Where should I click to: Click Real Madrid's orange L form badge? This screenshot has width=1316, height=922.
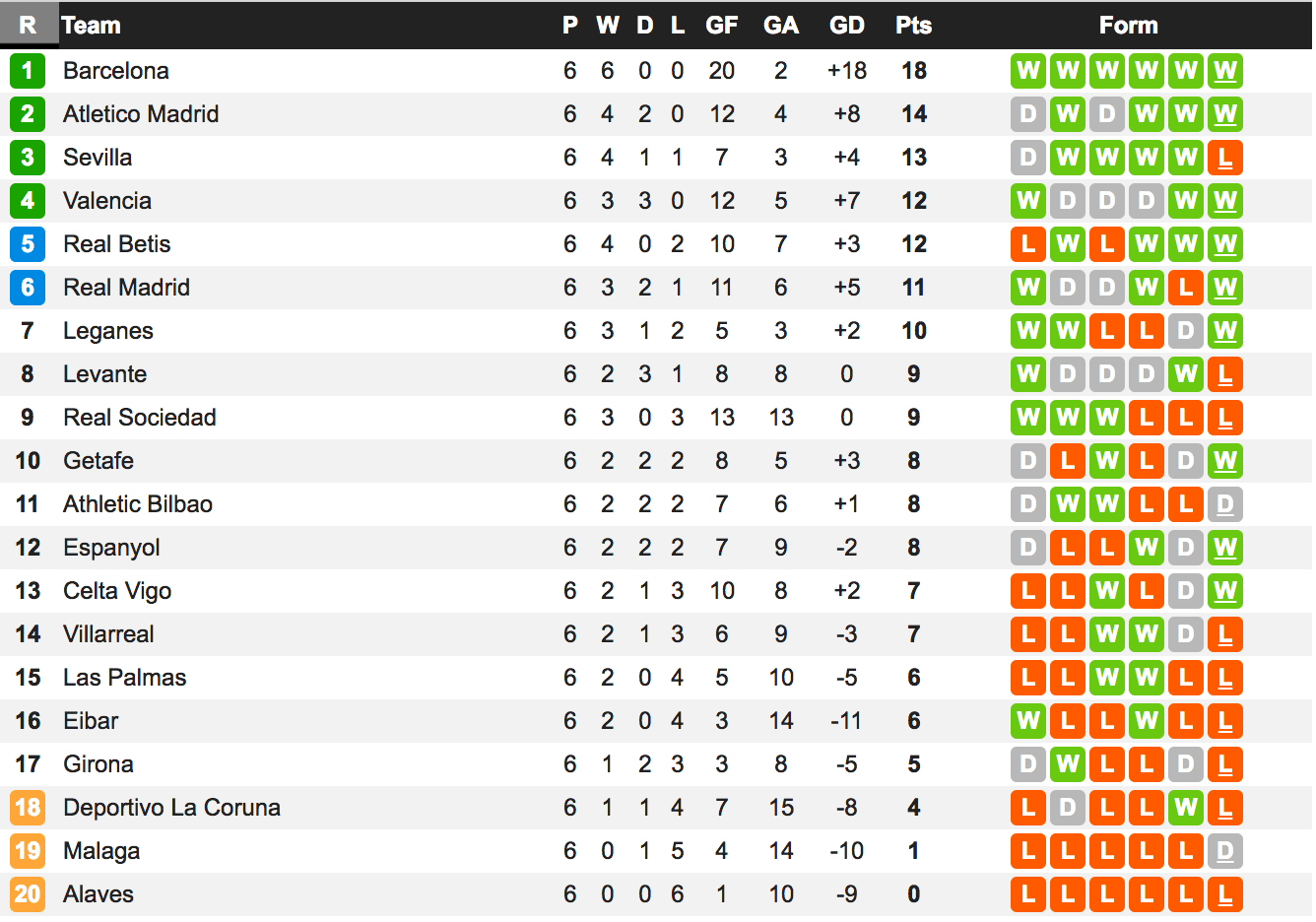click(x=1186, y=288)
